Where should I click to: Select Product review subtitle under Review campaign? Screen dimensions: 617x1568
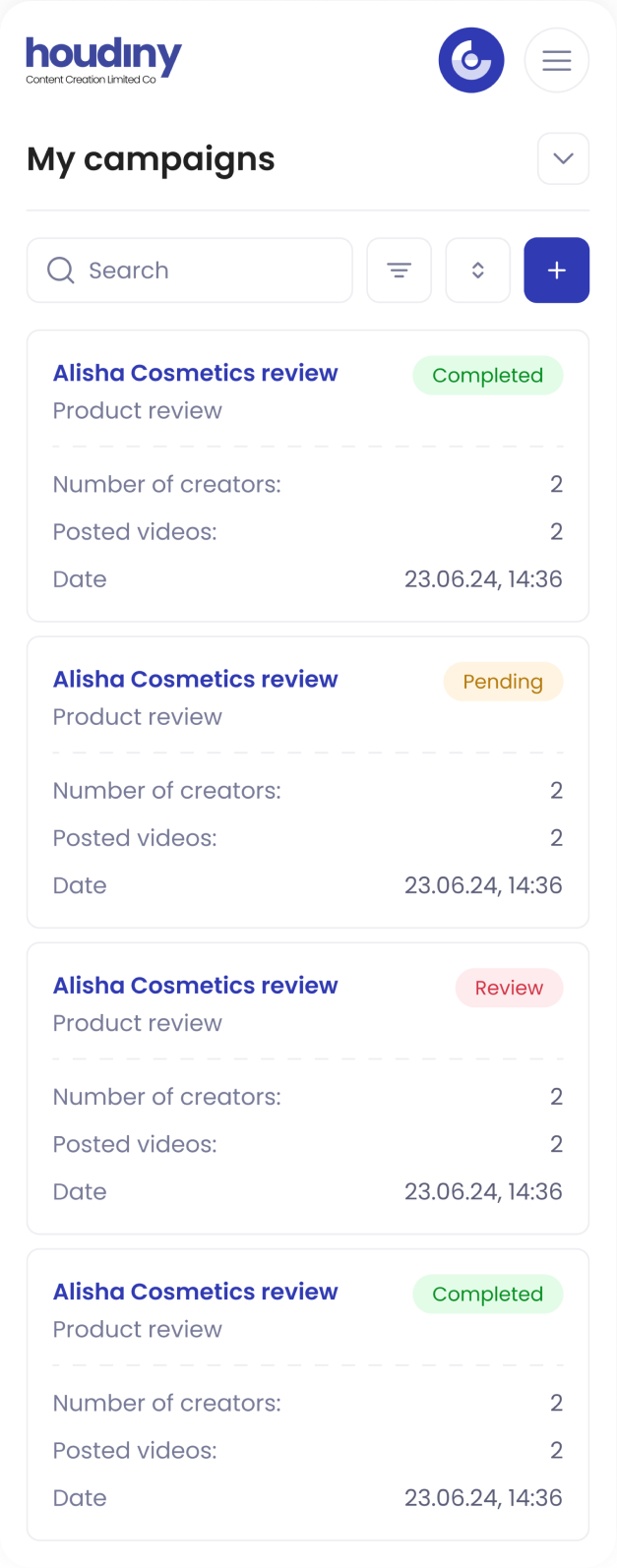coord(138,1023)
